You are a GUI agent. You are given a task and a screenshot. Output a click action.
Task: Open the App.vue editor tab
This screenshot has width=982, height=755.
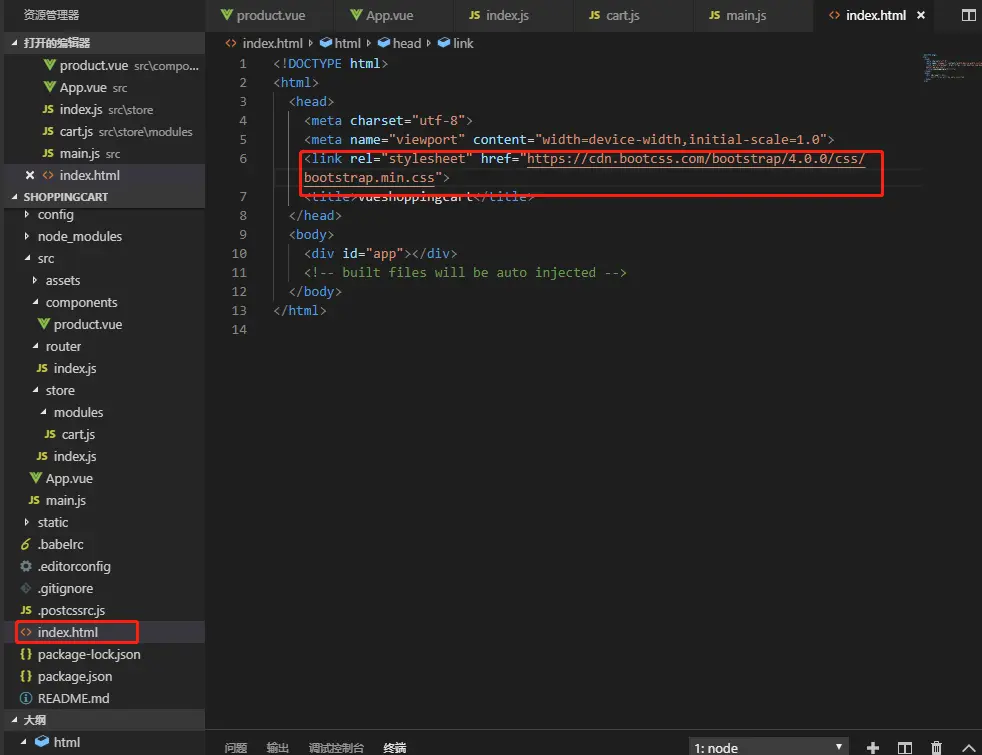(381, 15)
